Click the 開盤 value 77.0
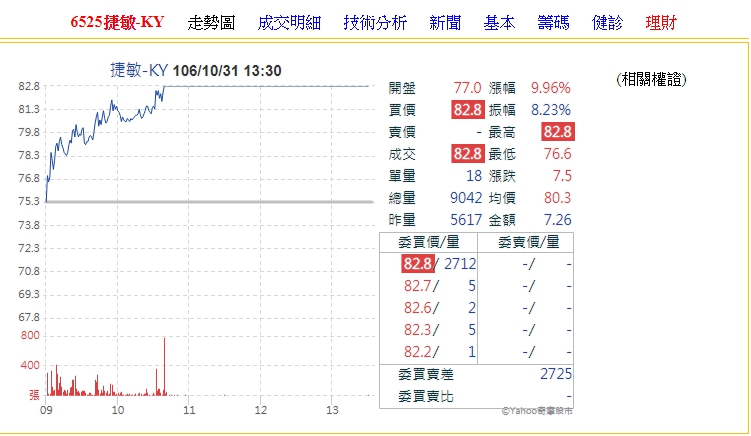This screenshot has height=436, width=751. click(467, 88)
